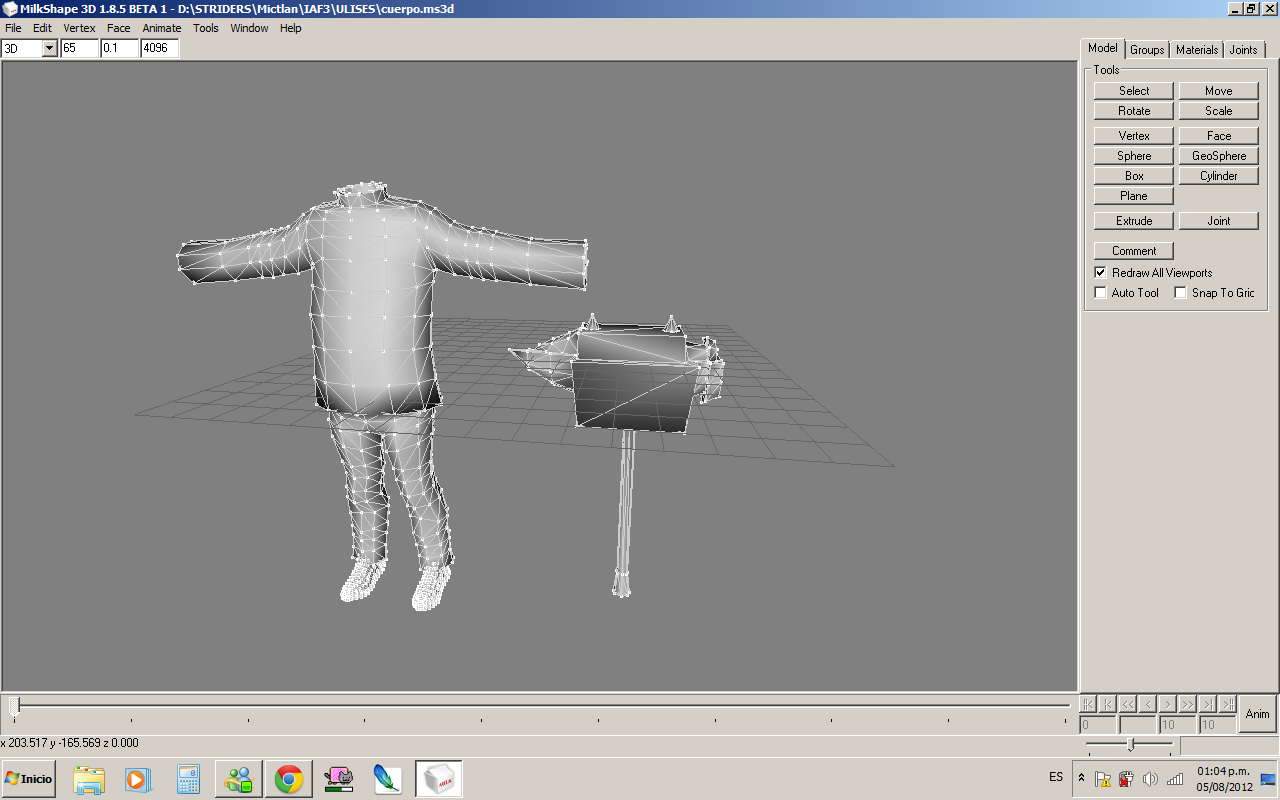The height and width of the screenshot is (800, 1280).
Task: Click the Comment button
Action: pos(1134,251)
